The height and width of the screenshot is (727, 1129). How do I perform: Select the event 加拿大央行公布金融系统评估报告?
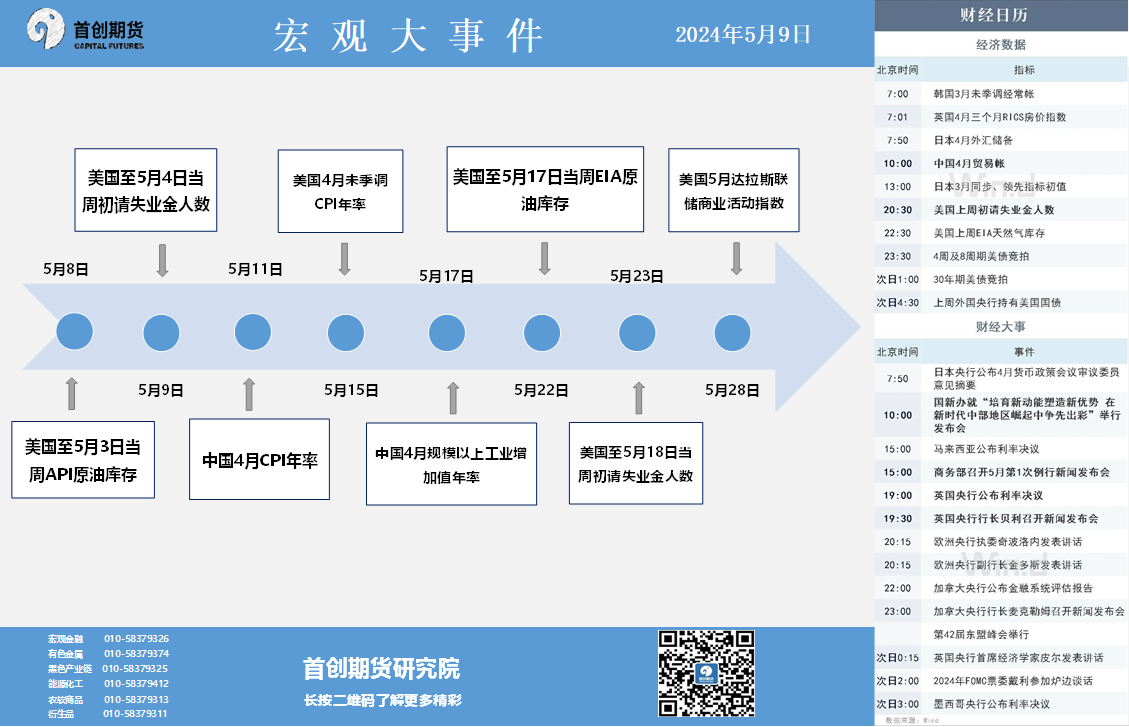(1001, 588)
